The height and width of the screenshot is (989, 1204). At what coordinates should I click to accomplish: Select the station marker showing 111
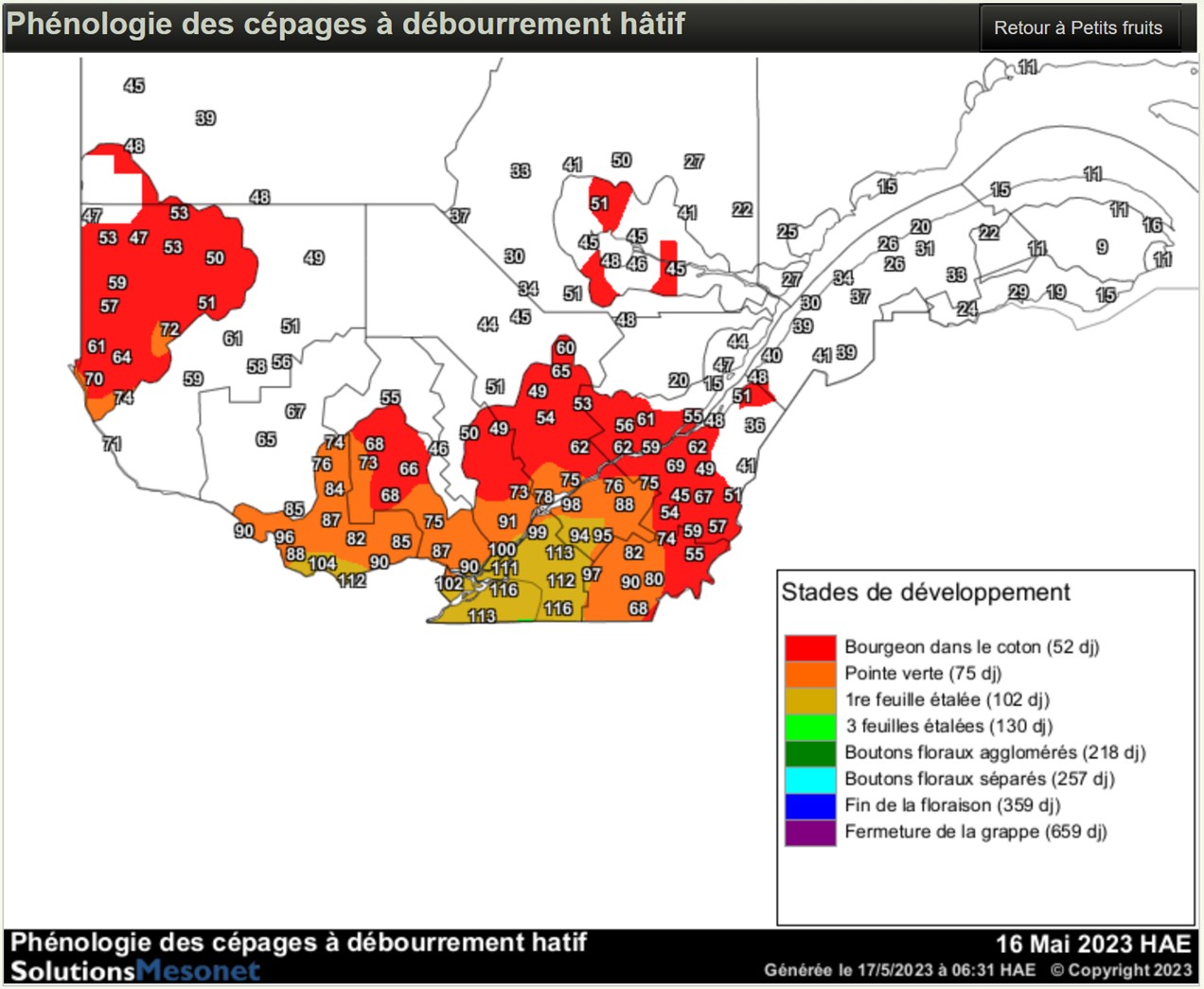[504, 568]
